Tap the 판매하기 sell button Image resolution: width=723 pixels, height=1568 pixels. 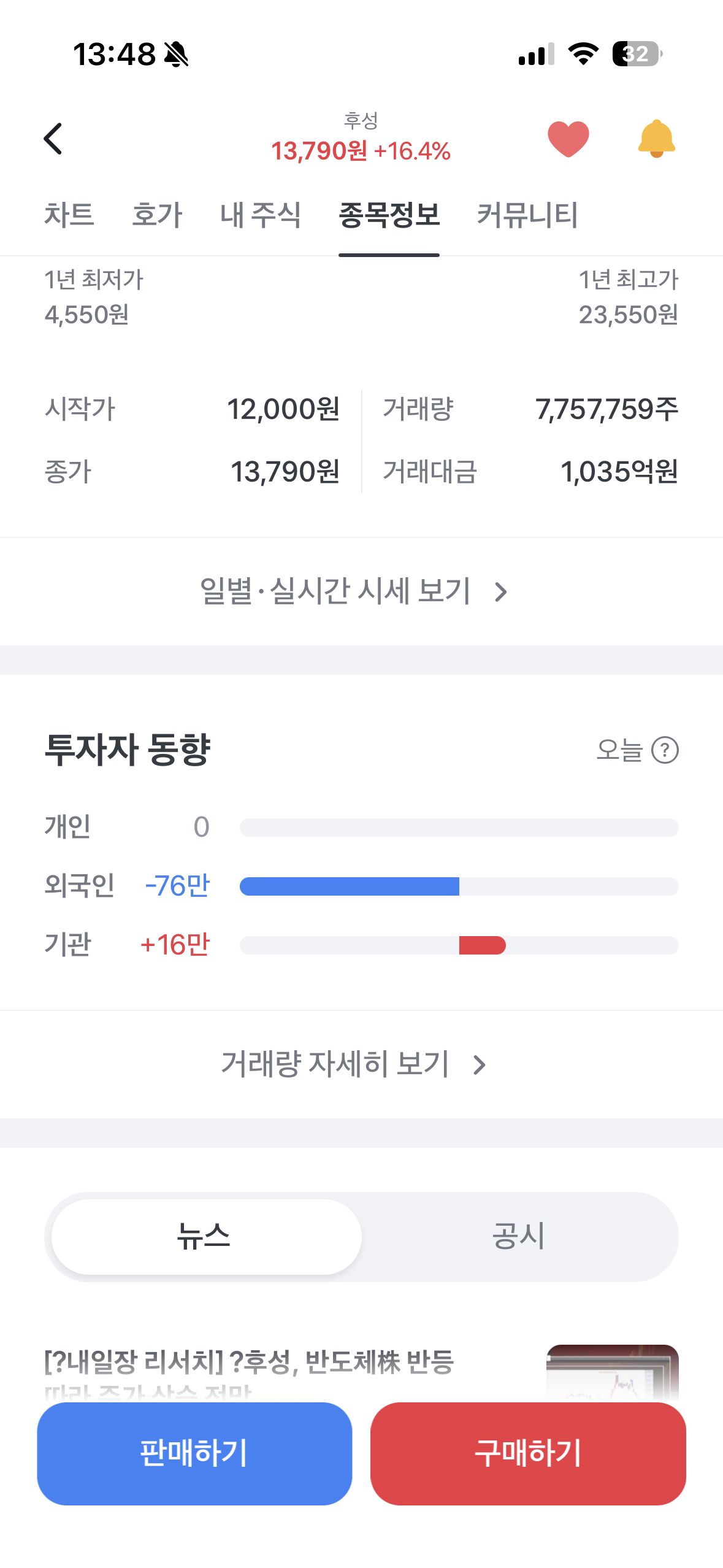tap(194, 1453)
